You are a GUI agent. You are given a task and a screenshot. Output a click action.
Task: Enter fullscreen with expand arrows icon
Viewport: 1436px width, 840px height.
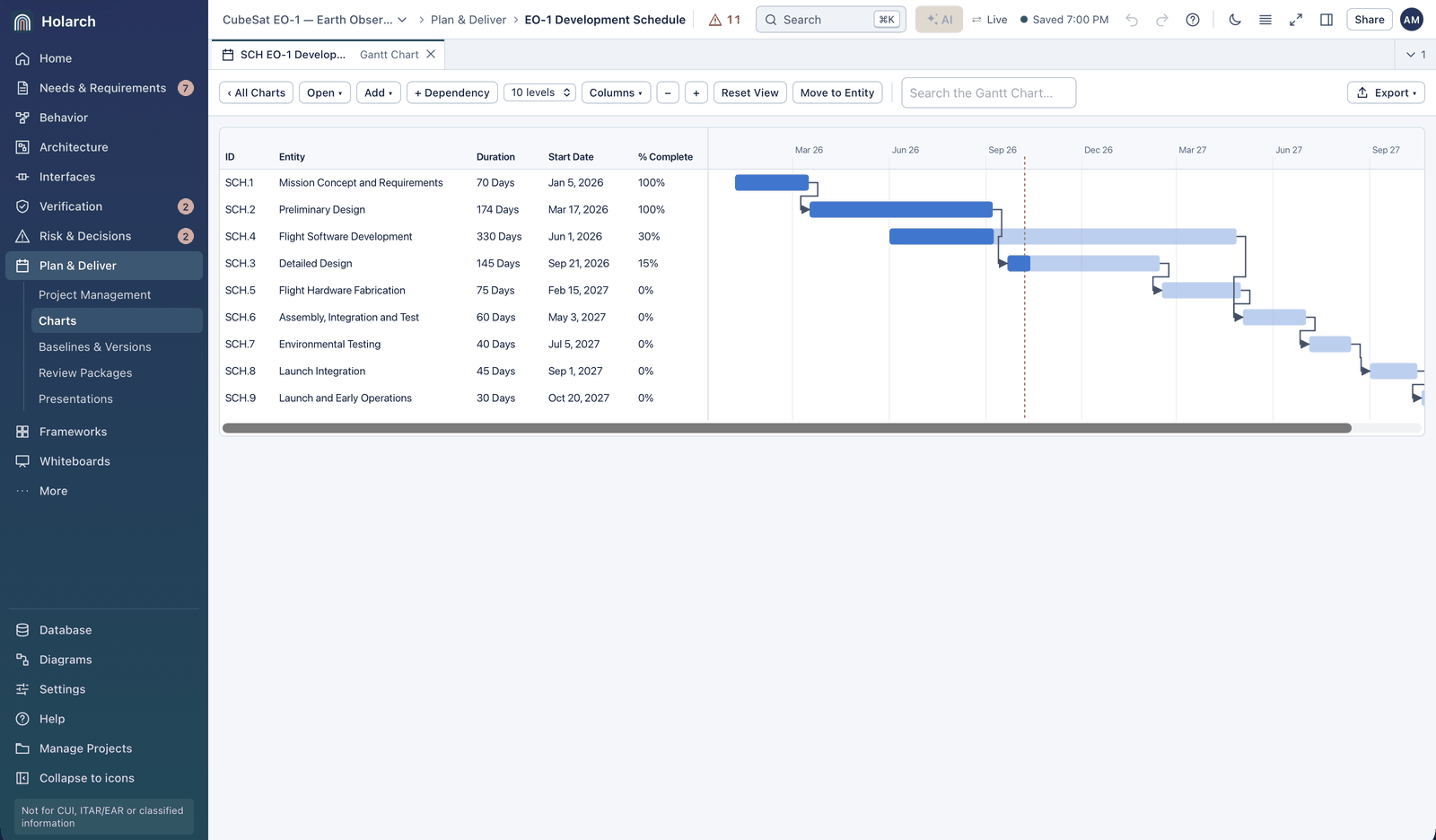pos(1296,20)
